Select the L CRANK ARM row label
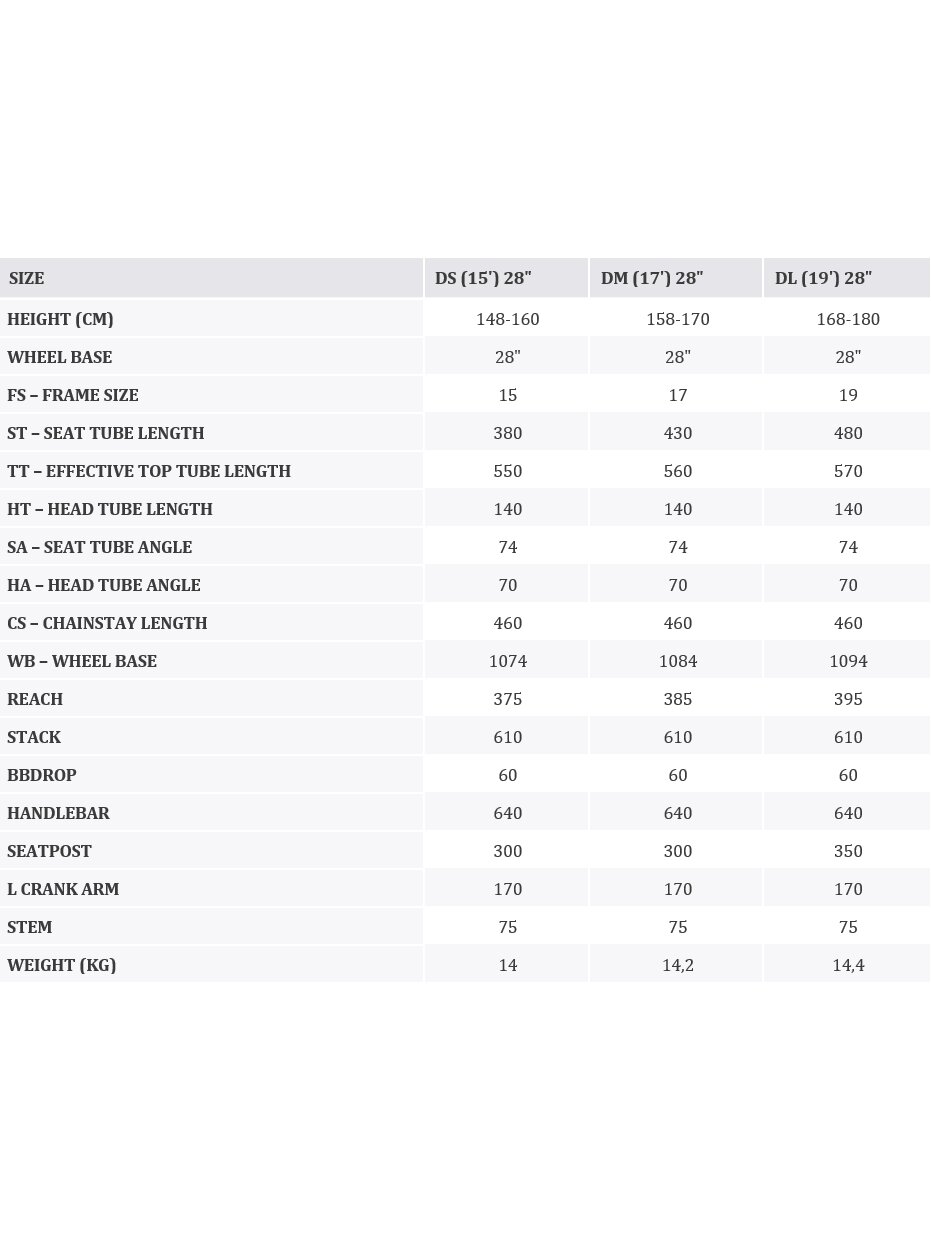The height and width of the screenshot is (1241, 931). (x=63, y=889)
